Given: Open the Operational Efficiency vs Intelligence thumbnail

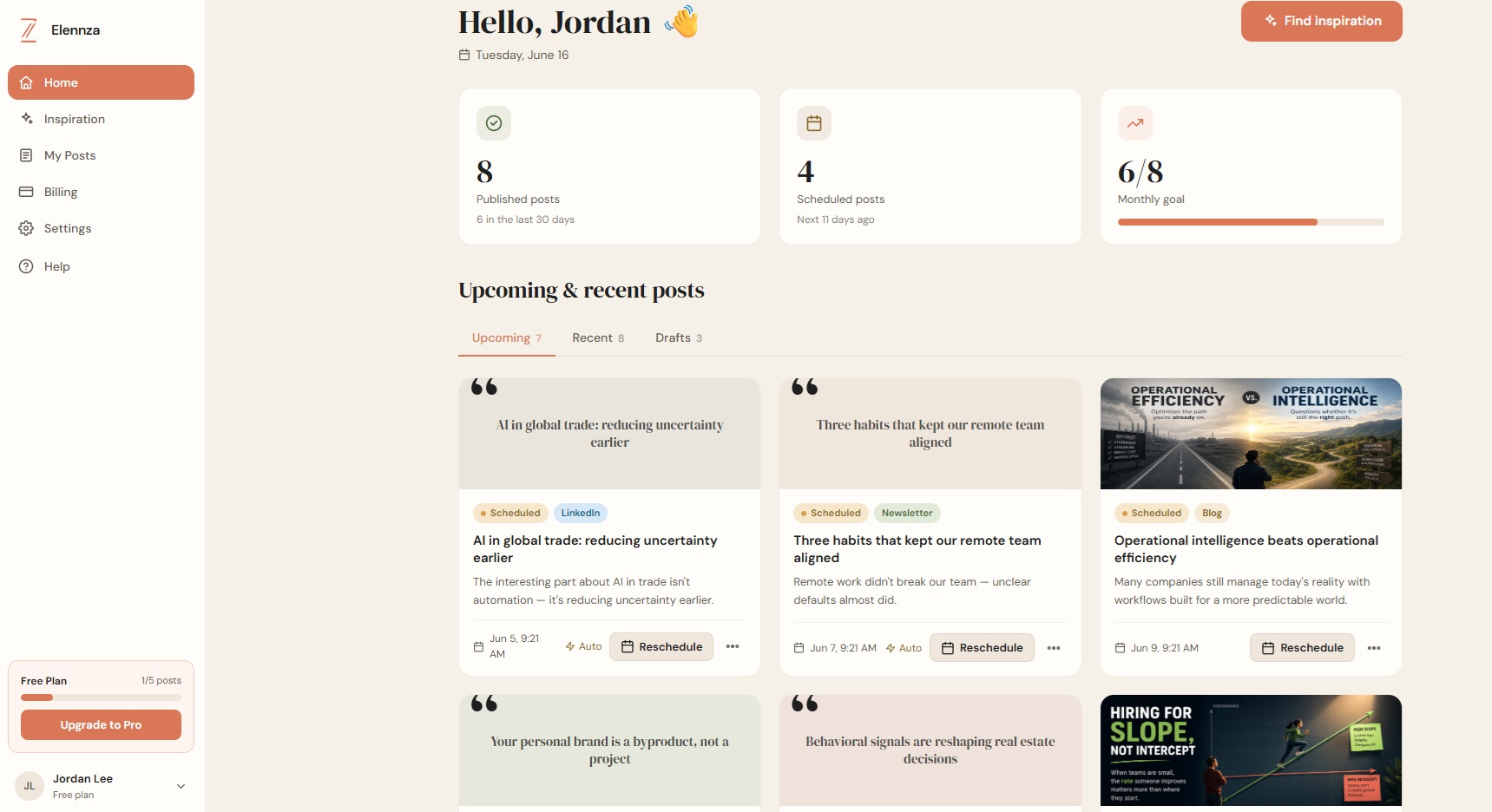Looking at the screenshot, I should 1251,434.
